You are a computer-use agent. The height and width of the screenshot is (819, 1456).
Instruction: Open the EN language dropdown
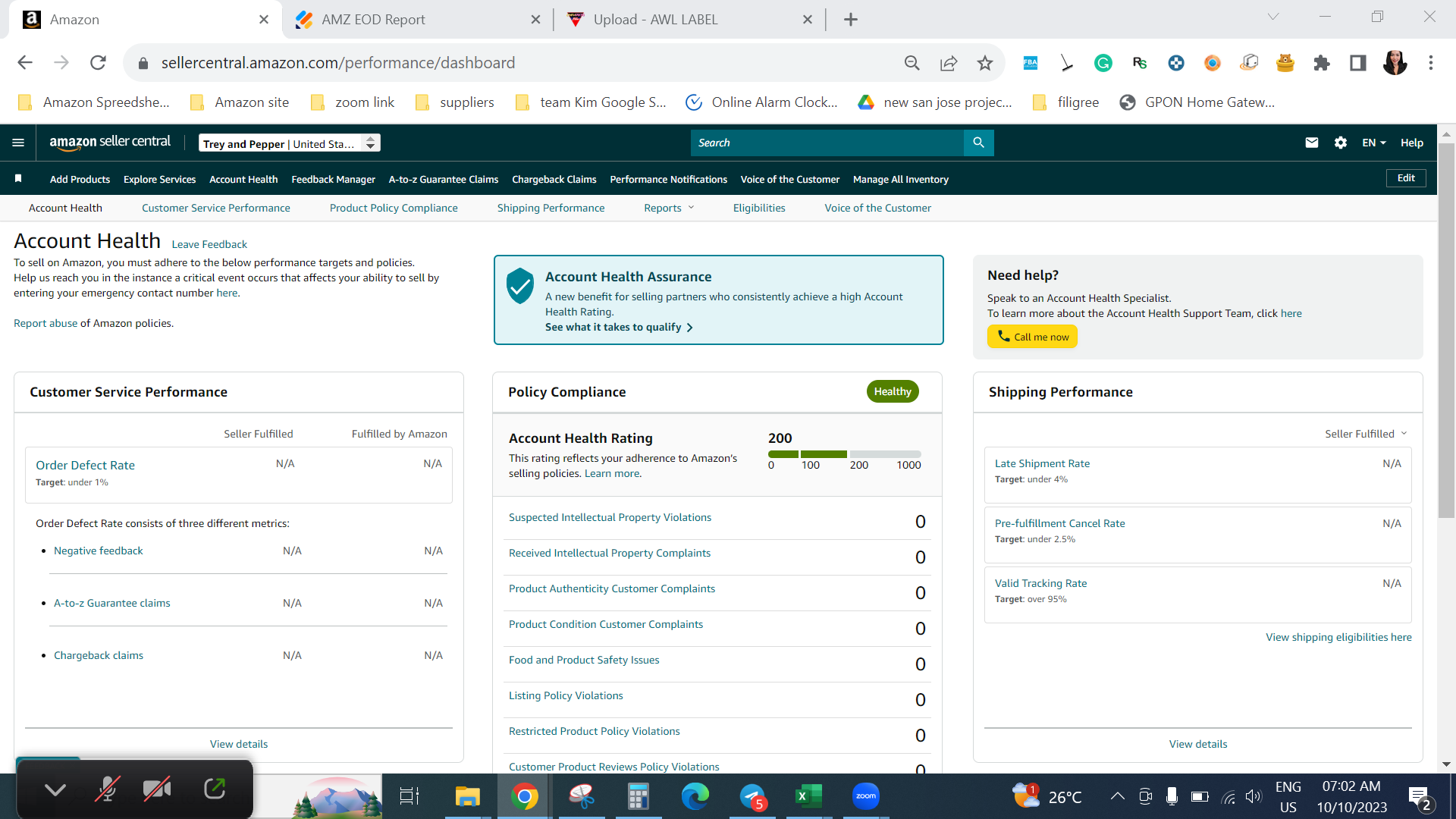pyautogui.click(x=1373, y=143)
